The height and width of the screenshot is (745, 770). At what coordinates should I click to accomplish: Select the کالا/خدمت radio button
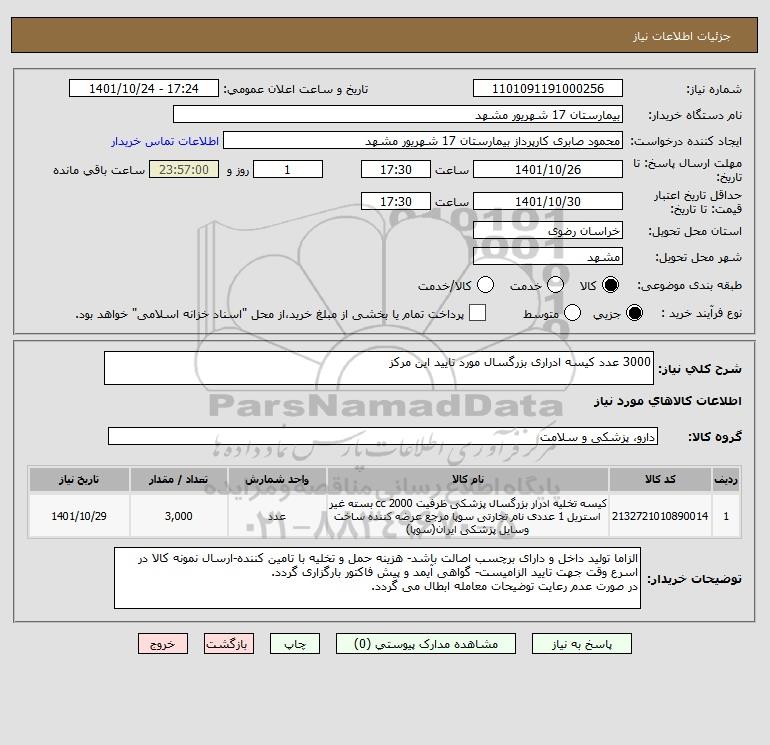click(485, 285)
